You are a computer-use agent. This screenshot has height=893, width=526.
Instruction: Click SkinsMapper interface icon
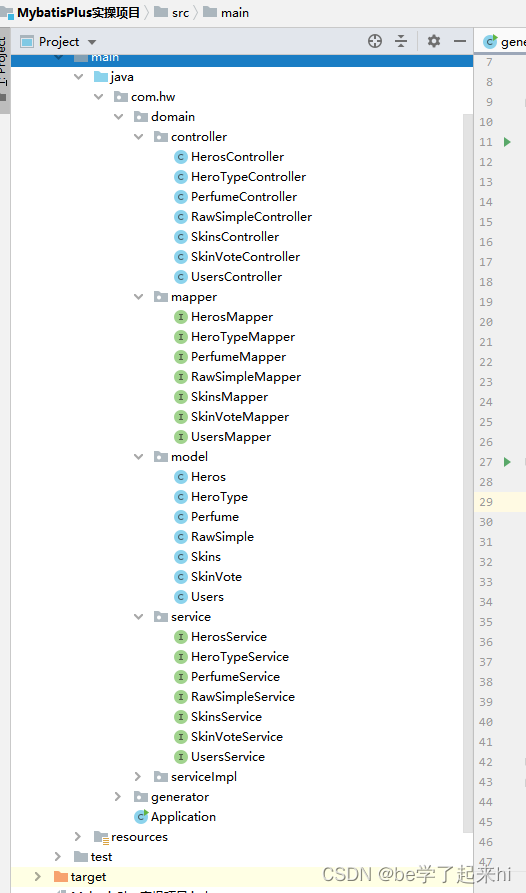tap(180, 397)
